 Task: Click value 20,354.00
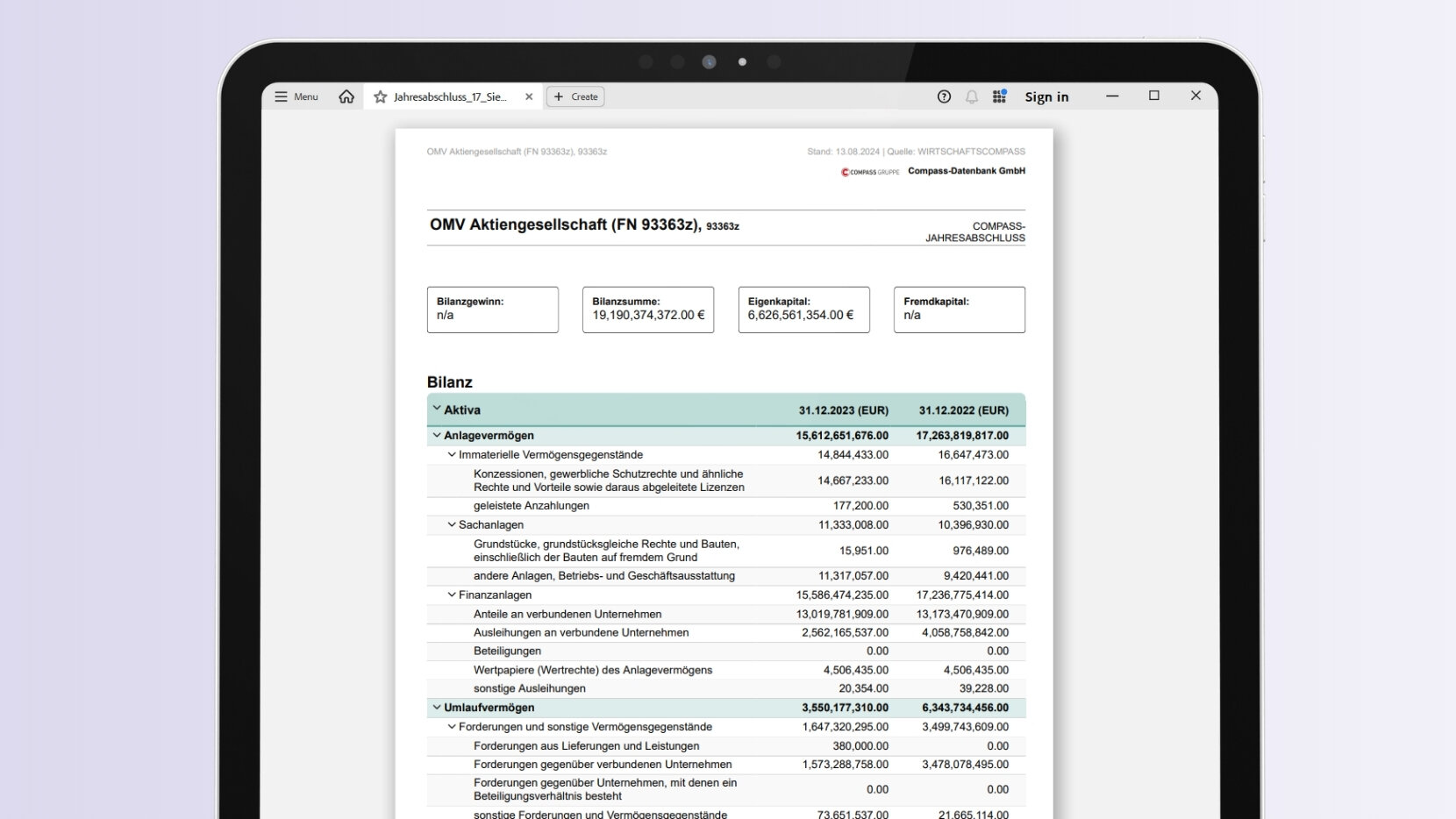pos(864,689)
